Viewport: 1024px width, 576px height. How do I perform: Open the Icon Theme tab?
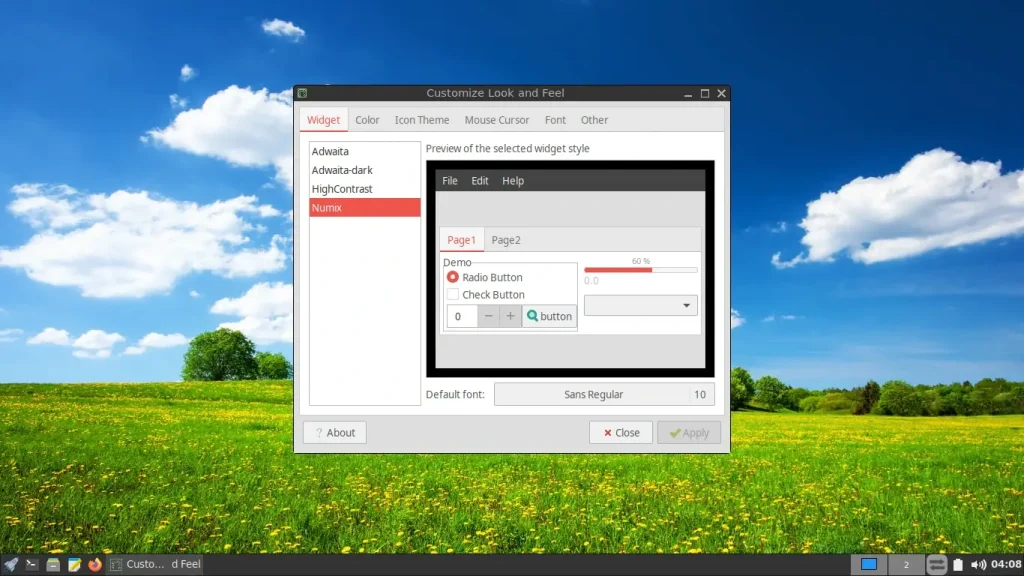click(422, 120)
